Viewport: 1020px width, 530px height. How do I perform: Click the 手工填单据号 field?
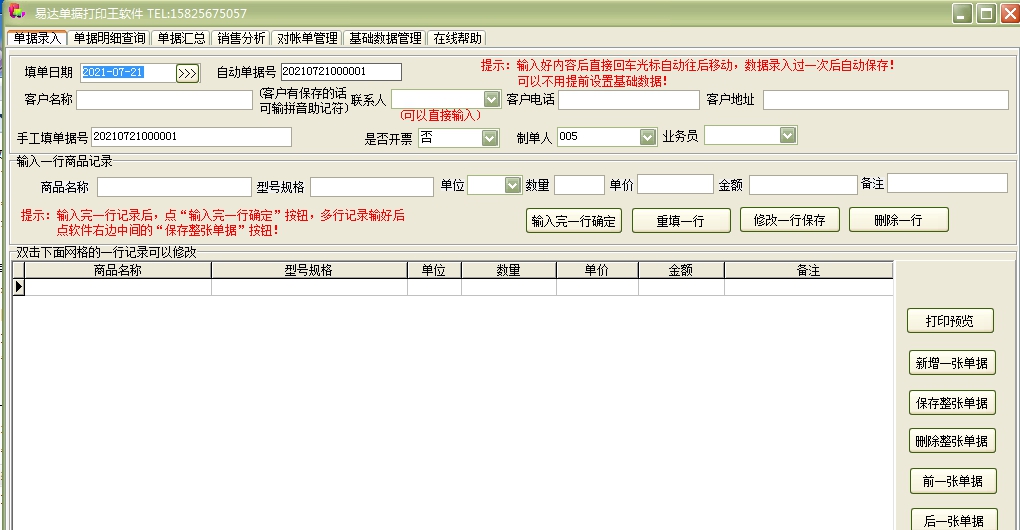point(191,137)
